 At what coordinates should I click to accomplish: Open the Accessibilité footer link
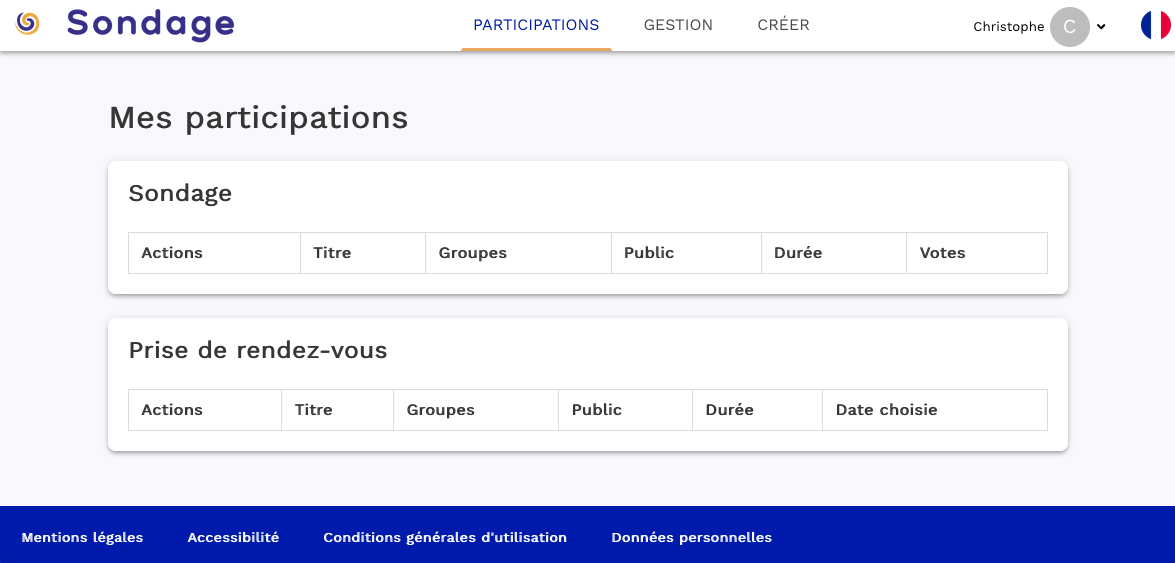click(x=233, y=538)
